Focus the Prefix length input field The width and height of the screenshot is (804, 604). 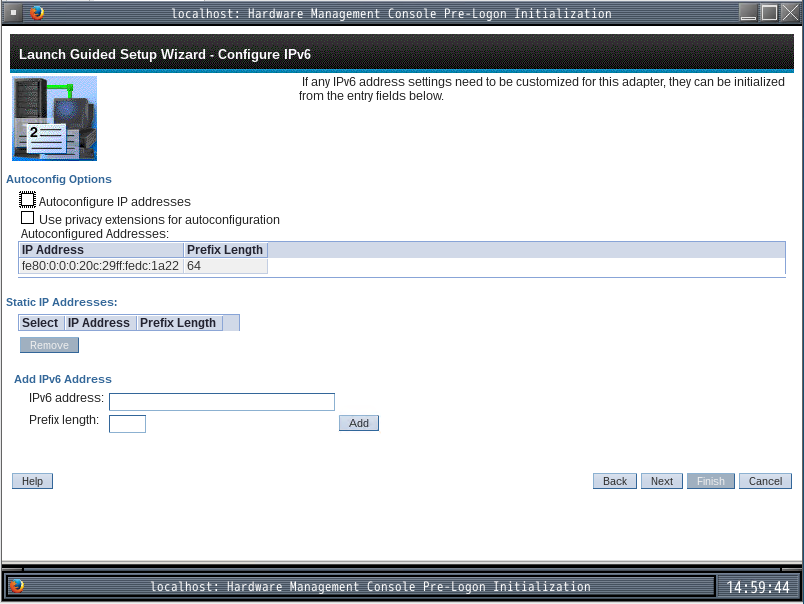(x=127, y=424)
